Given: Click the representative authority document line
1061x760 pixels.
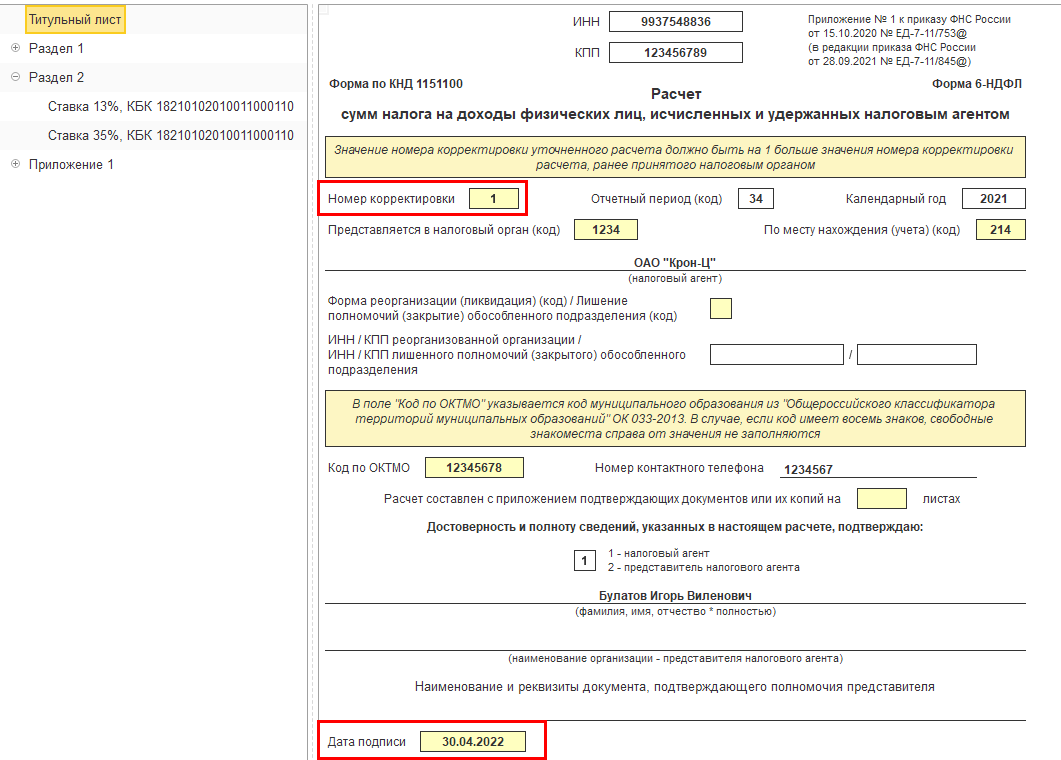Looking at the screenshot, I should pos(675,710).
